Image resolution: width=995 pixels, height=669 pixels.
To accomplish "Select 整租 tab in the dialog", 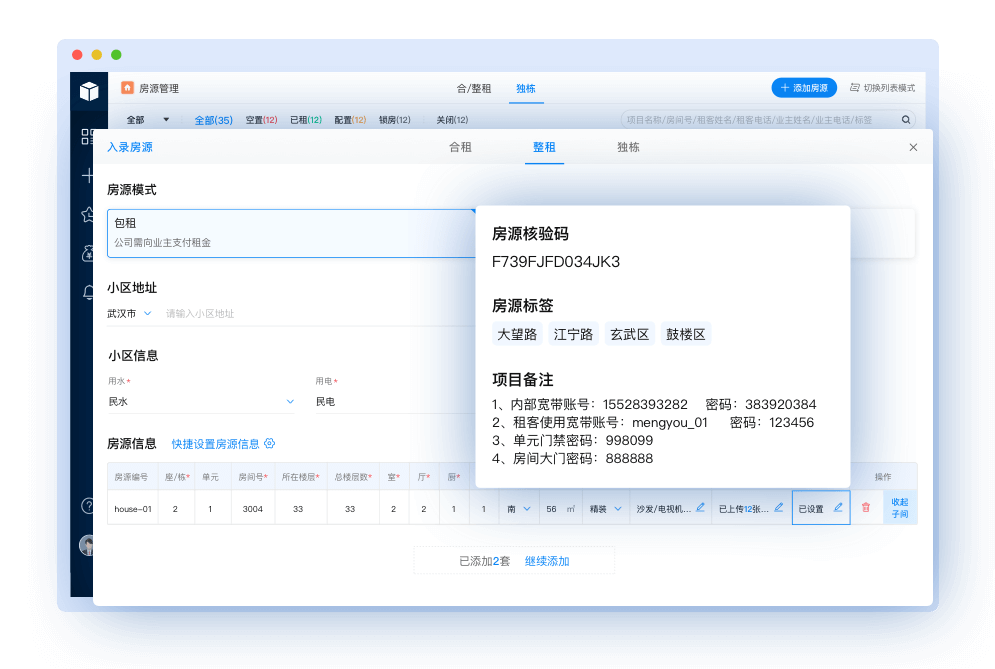I will pos(544,147).
